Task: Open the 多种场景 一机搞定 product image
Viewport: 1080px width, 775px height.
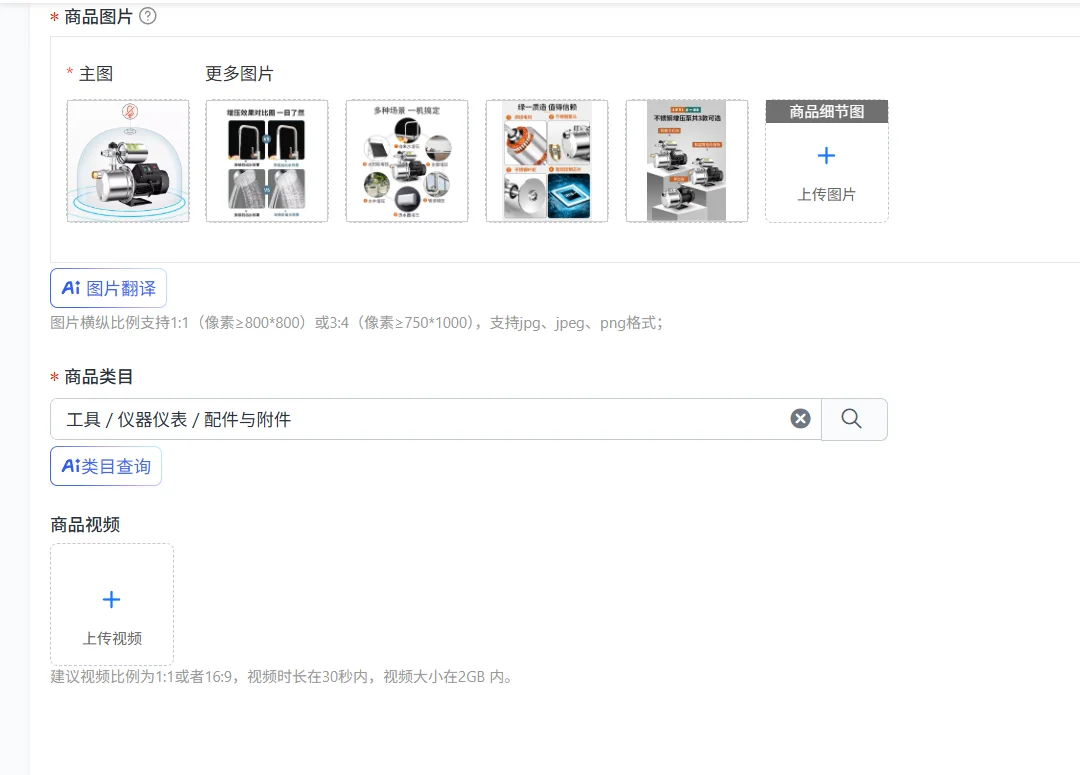Action: [407, 161]
